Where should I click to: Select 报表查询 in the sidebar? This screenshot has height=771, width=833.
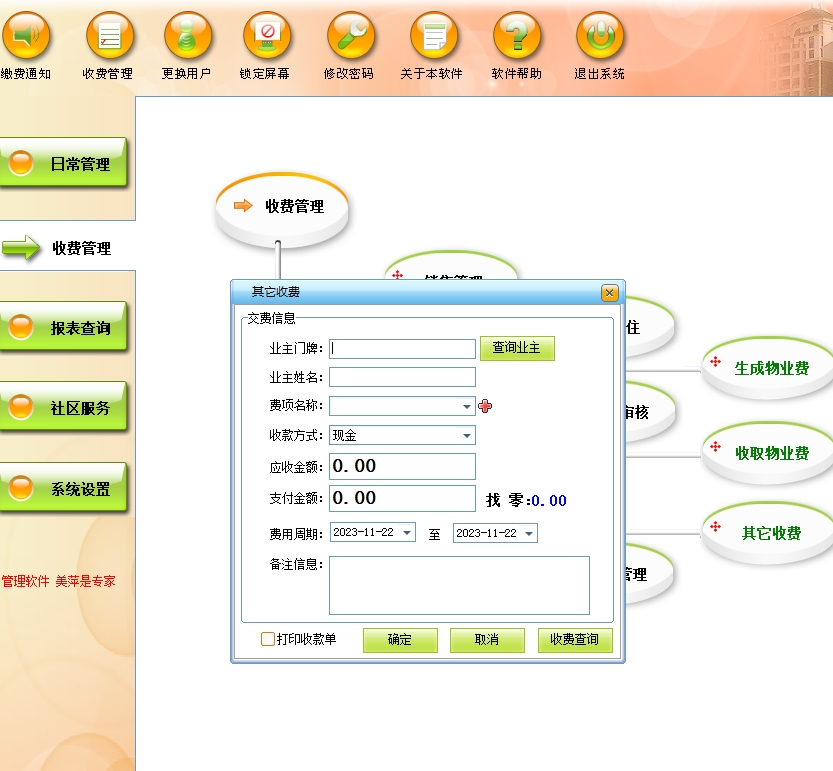pyautogui.click(x=65, y=327)
